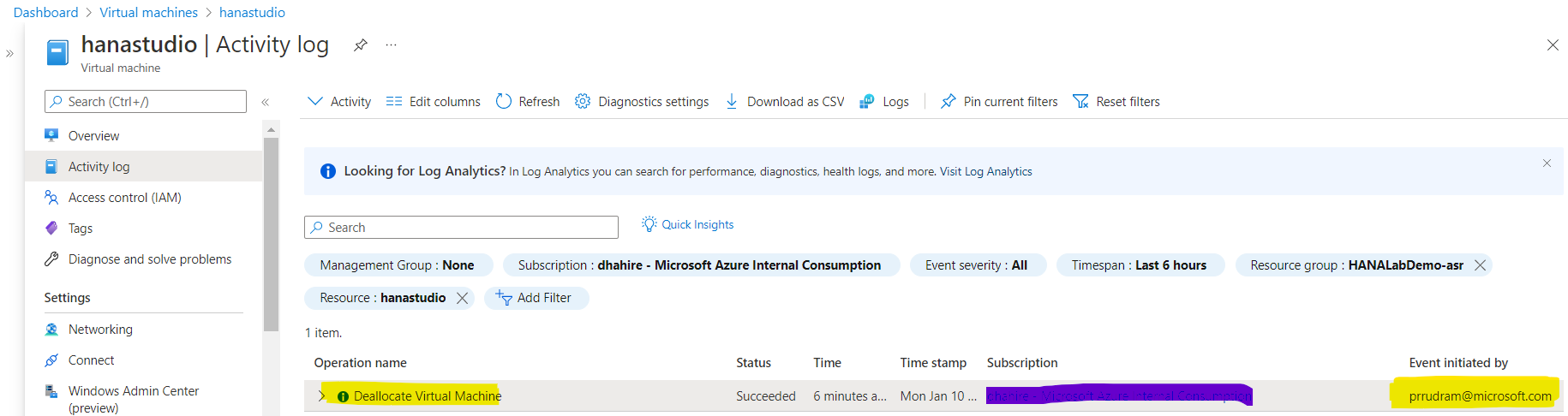Pin current filters
The image size is (1568, 416).
tap(999, 102)
